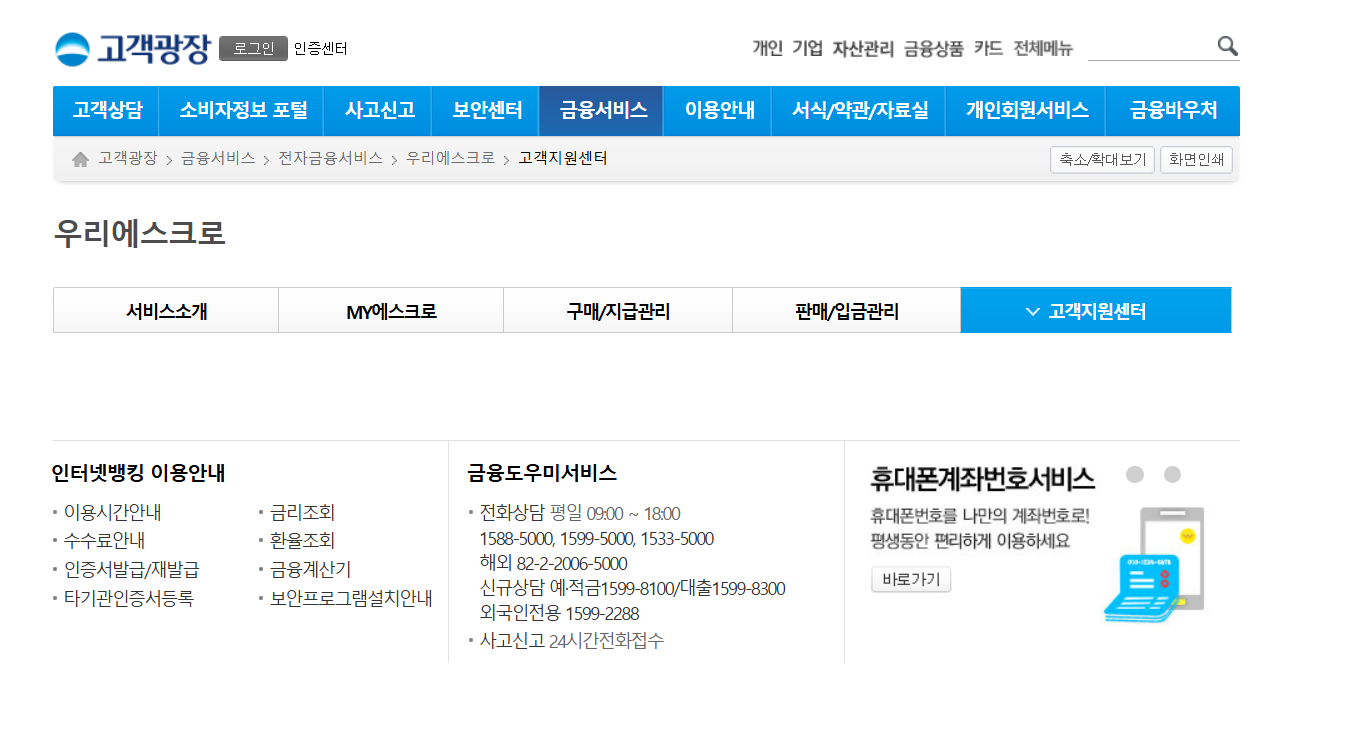The height and width of the screenshot is (735, 1349).
Task: Click the 전화상담 평일 09:00 ~ 18:00 text
Action: coord(579,514)
